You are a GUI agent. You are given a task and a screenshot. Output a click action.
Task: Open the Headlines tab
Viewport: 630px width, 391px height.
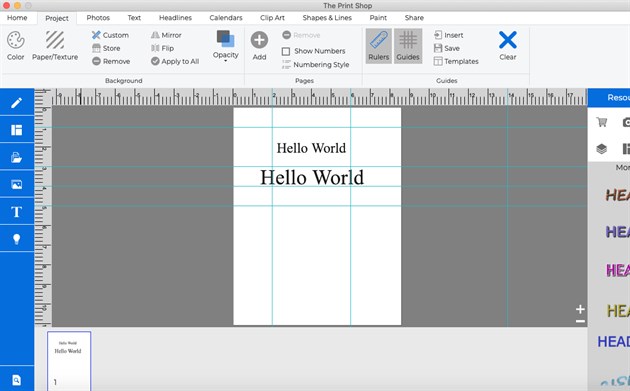pyautogui.click(x=175, y=18)
